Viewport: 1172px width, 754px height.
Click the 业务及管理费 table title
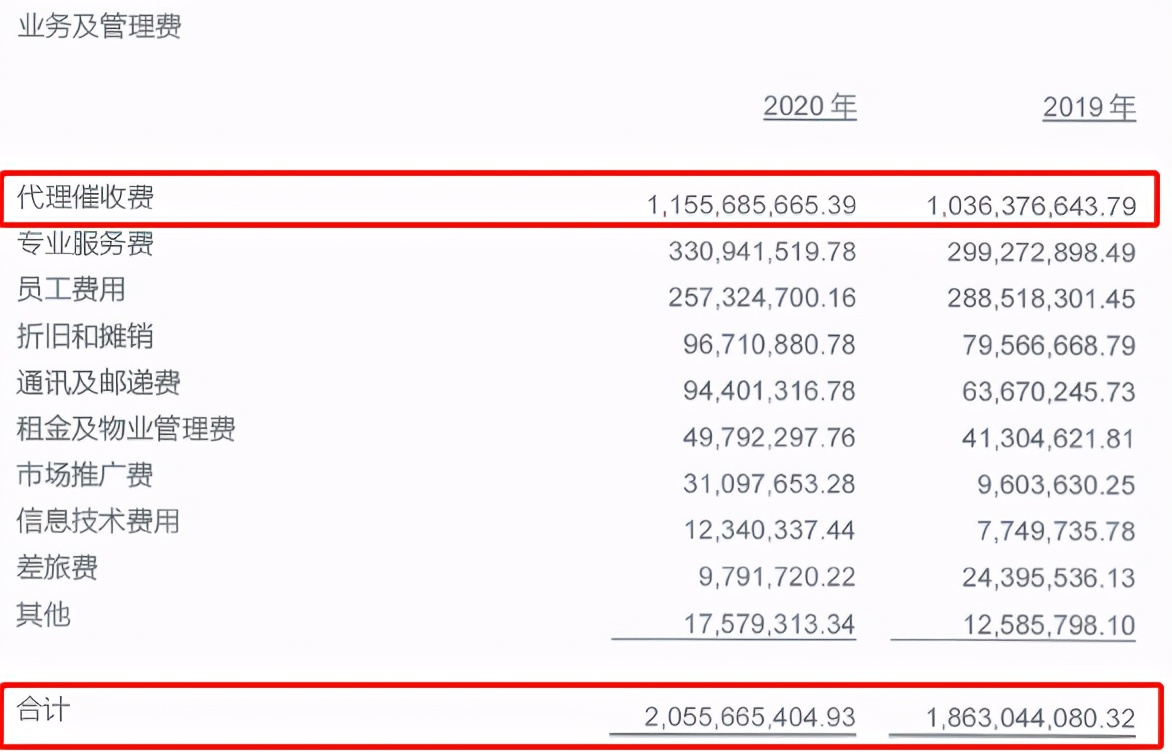point(99,27)
